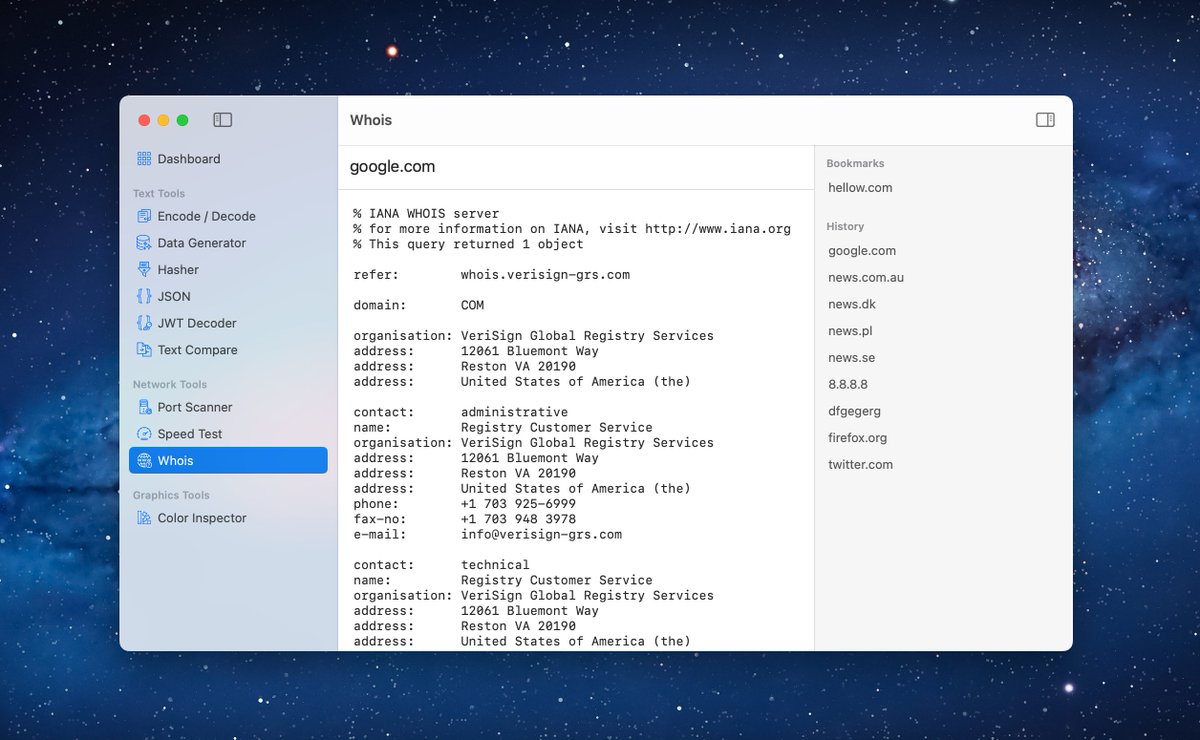Open the Dashboard sidebar item
Image resolution: width=1200 pixels, height=740 pixels.
coord(228,159)
